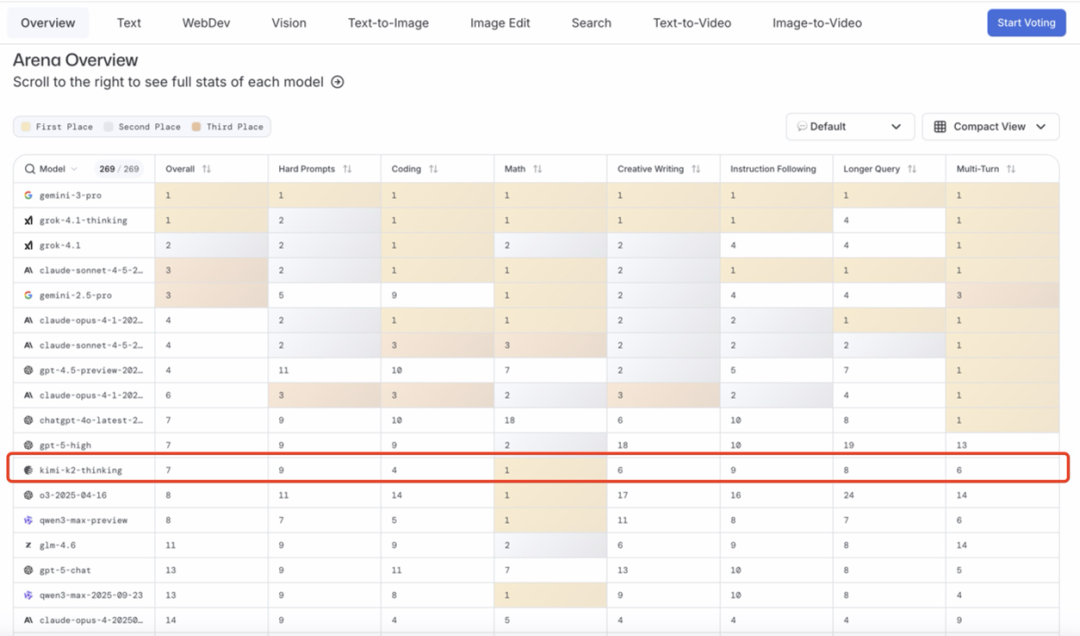This screenshot has width=1080, height=636.
Task: Click the Math column sort arrows
Action: tap(537, 169)
